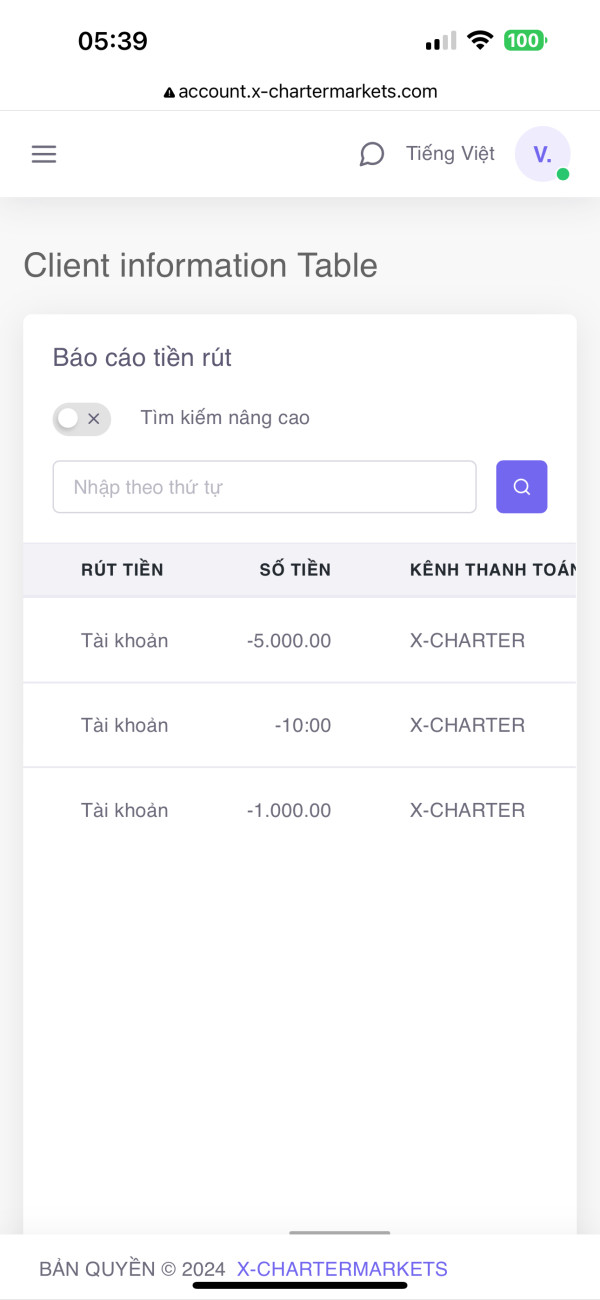Select the -10:00 withdrawal row
The width and height of the screenshot is (600, 1300).
click(x=302, y=726)
